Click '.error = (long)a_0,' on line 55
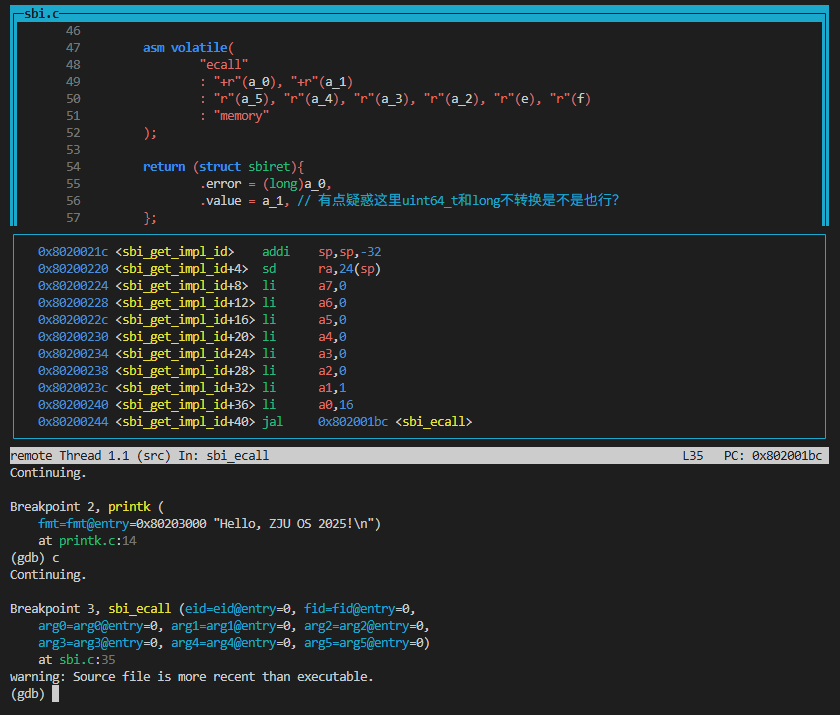840x715 pixels. tap(266, 184)
